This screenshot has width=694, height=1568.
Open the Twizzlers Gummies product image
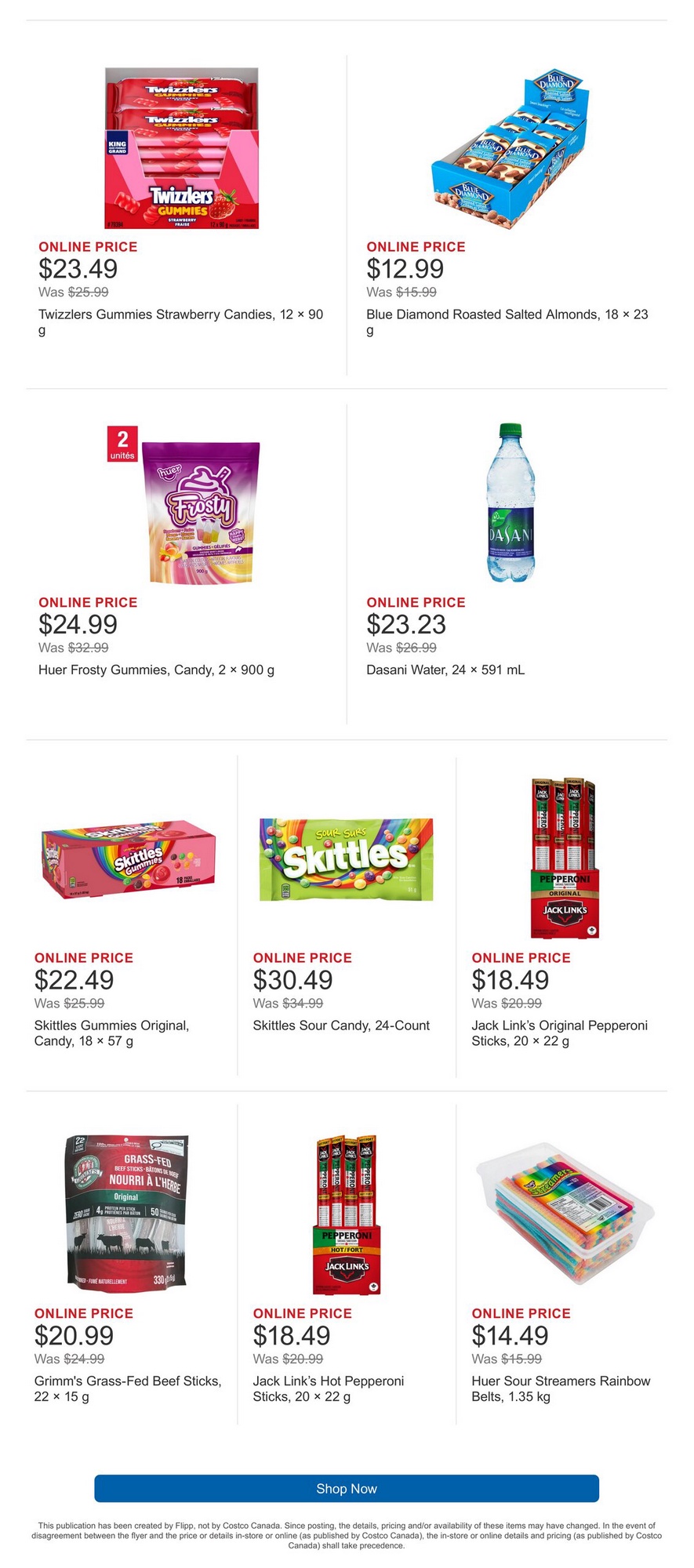point(182,148)
